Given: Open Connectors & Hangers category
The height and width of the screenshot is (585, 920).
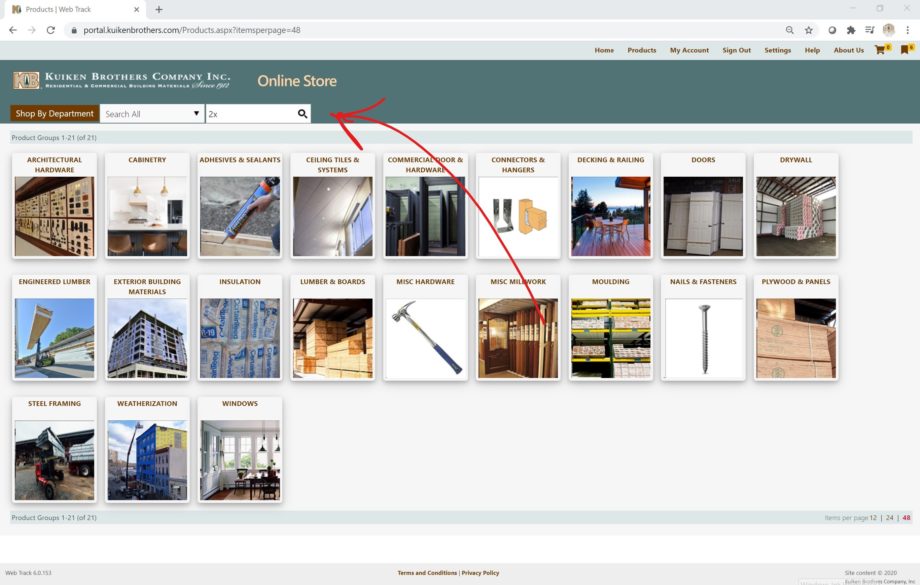Looking at the screenshot, I should [518, 206].
